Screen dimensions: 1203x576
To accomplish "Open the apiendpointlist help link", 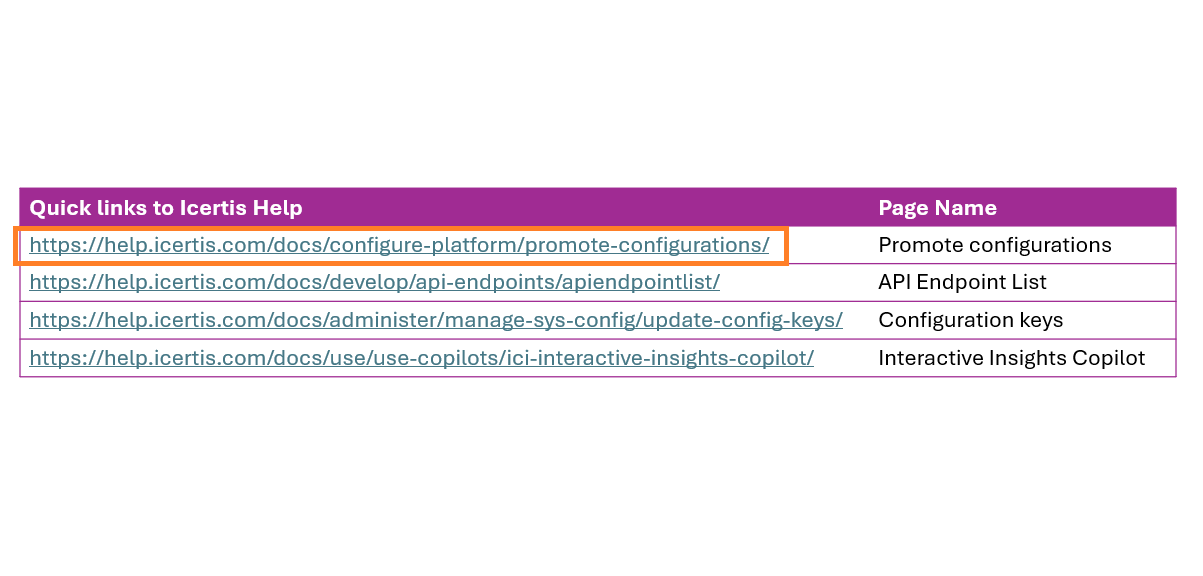I will [374, 282].
